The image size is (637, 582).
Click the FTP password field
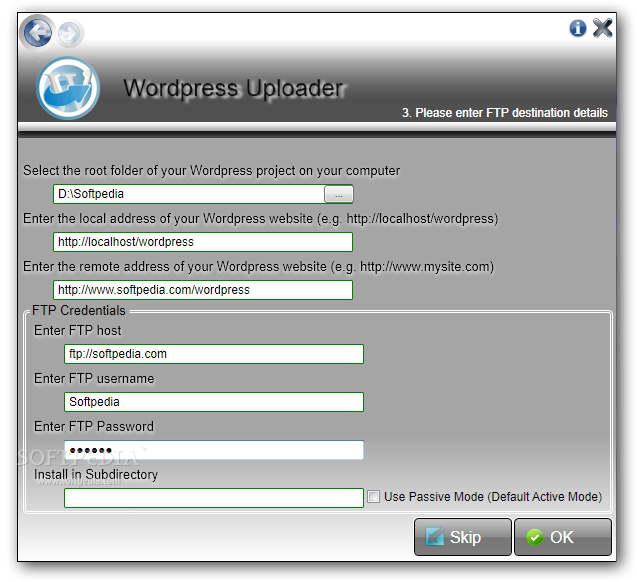[x=214, y=450]
